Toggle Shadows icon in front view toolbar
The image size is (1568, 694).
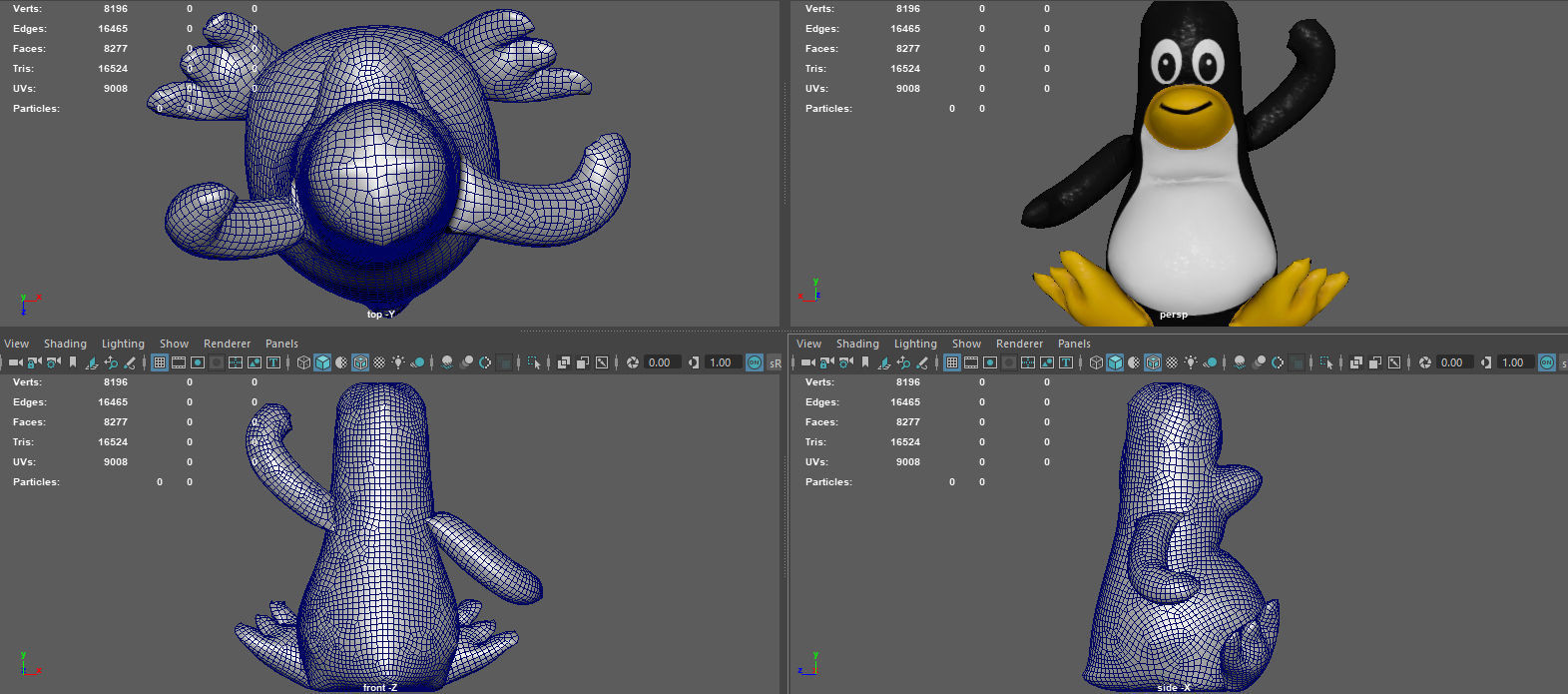[x=417, y=362]
